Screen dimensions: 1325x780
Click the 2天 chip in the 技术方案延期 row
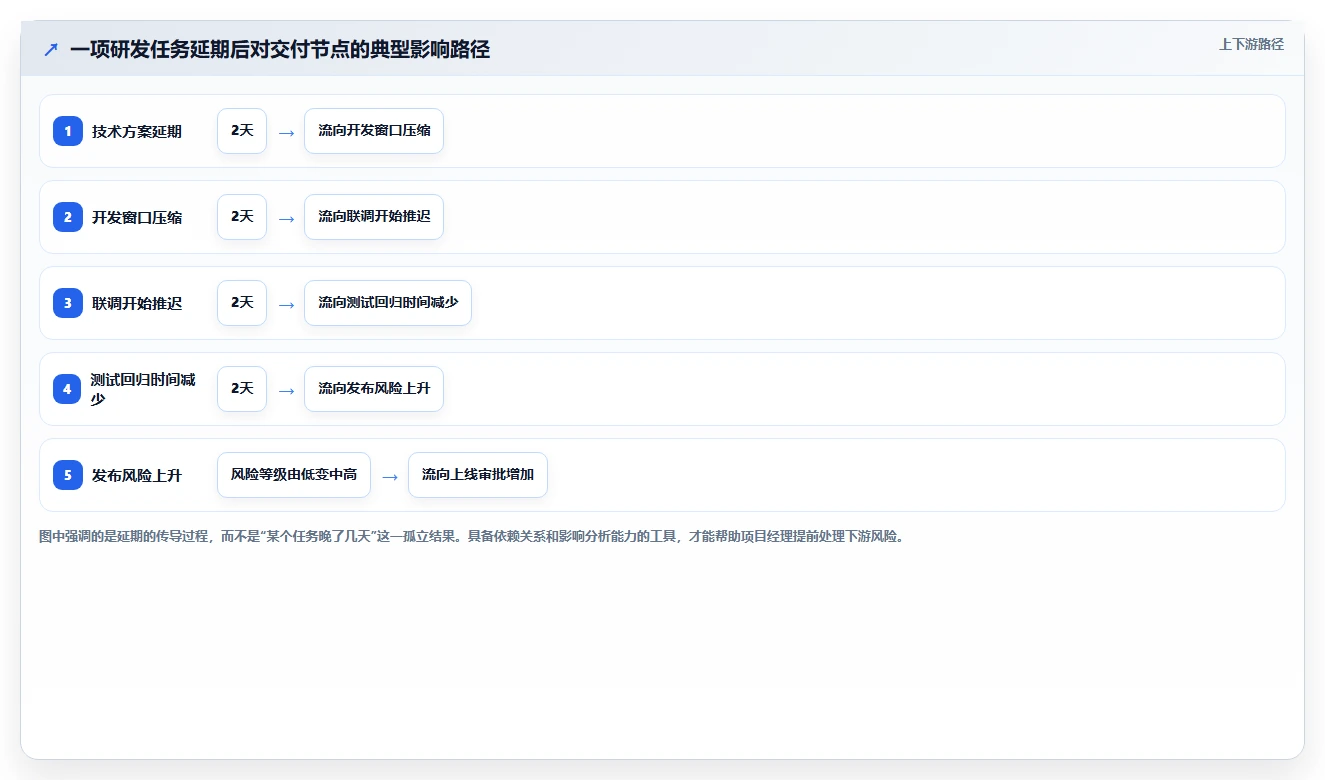coord(242,131)
